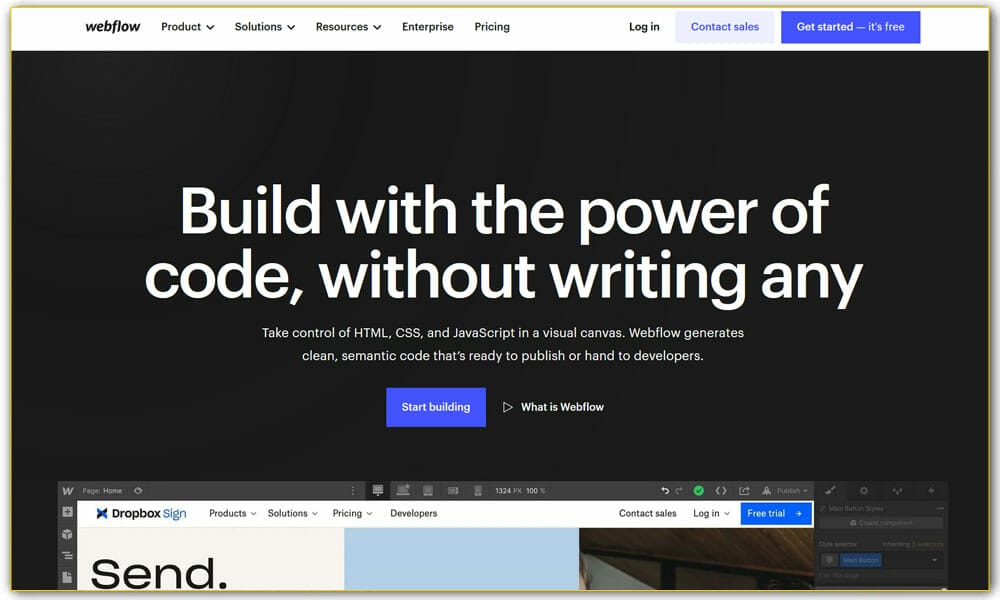Click Enterprise in the top navigation
1000x600 pixels.
click(428, 27)
